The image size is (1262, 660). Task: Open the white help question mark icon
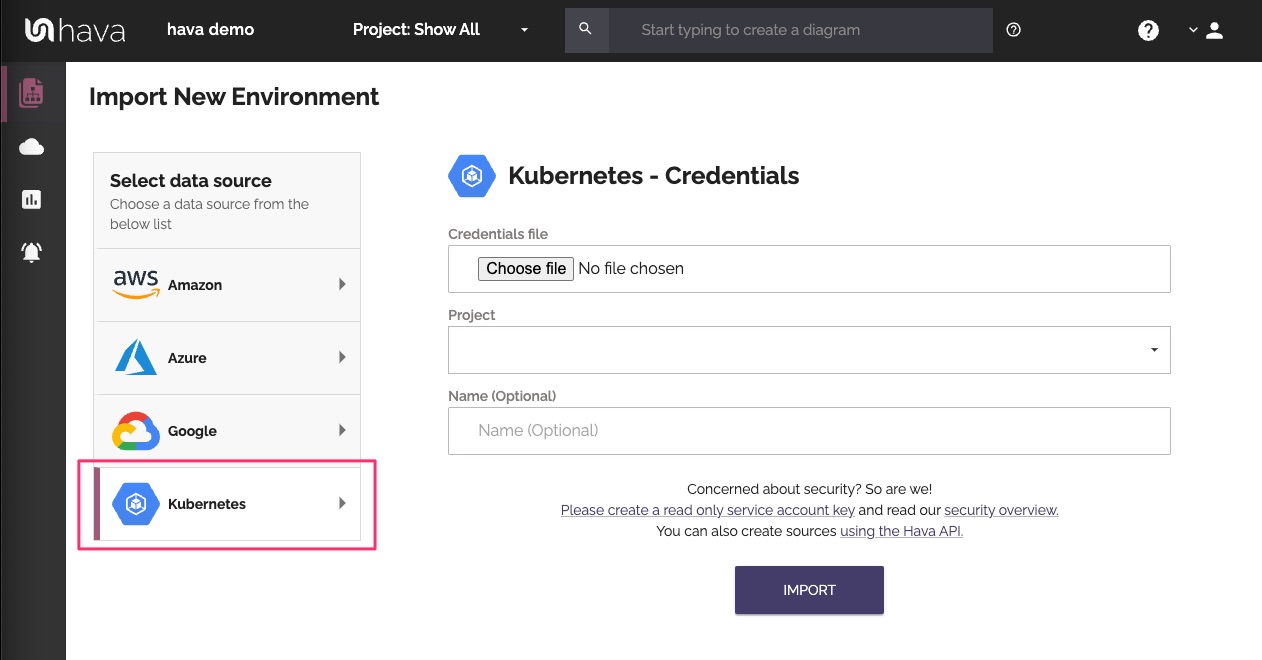pyautogui.click(x=1149, y=30)
